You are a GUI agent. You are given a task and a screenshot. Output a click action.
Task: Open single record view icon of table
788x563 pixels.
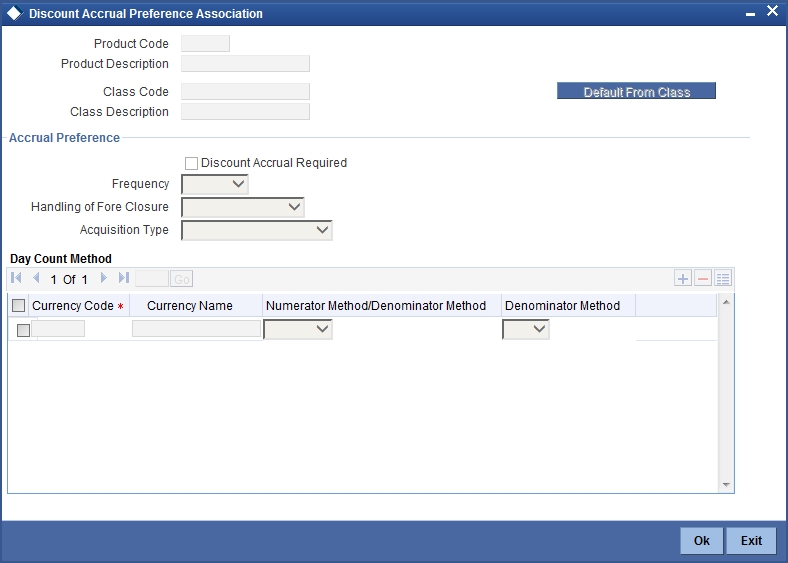[x=723, y=278]
